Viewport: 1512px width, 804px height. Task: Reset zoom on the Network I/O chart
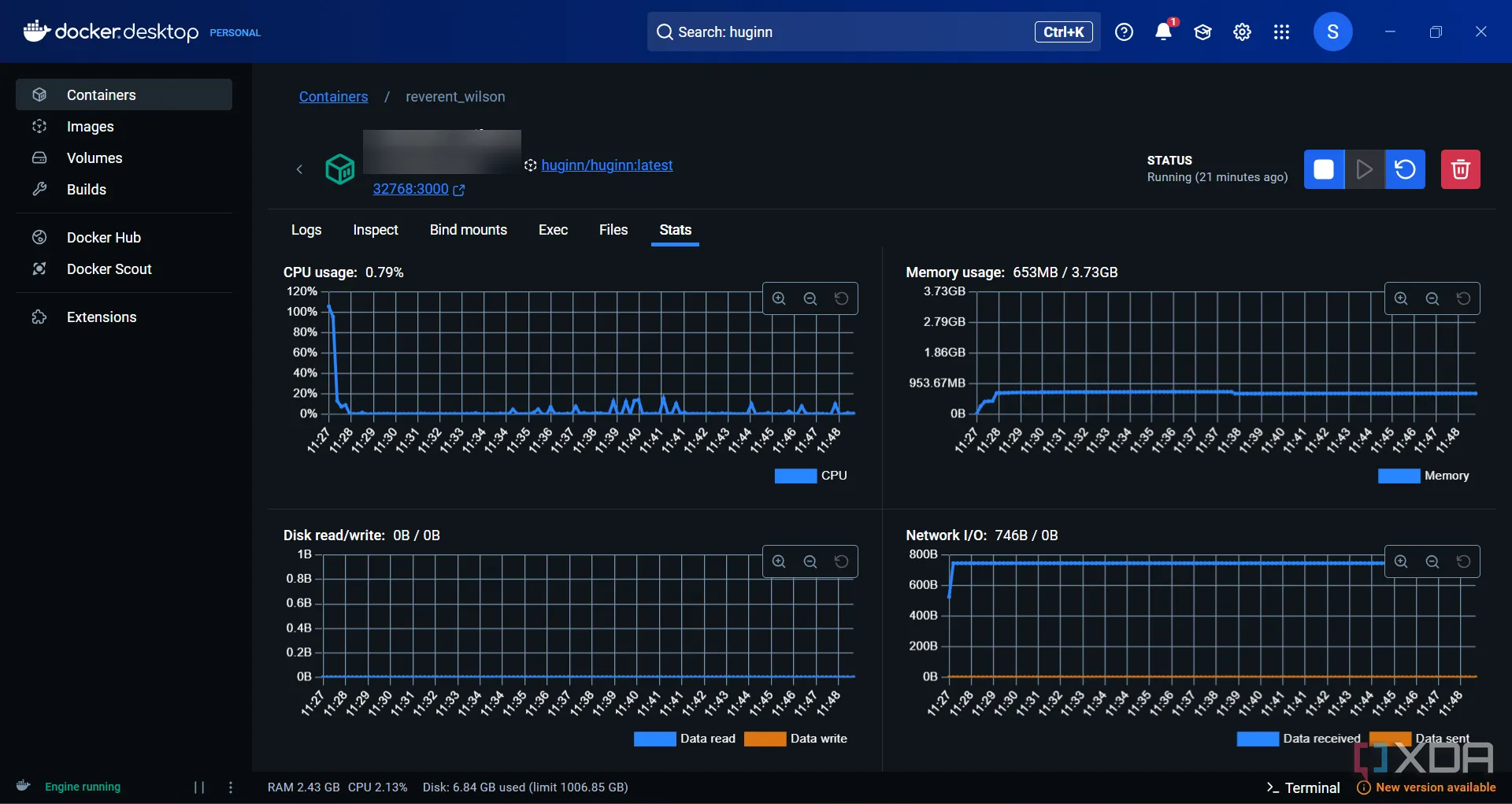click(x=1463, y=561)
